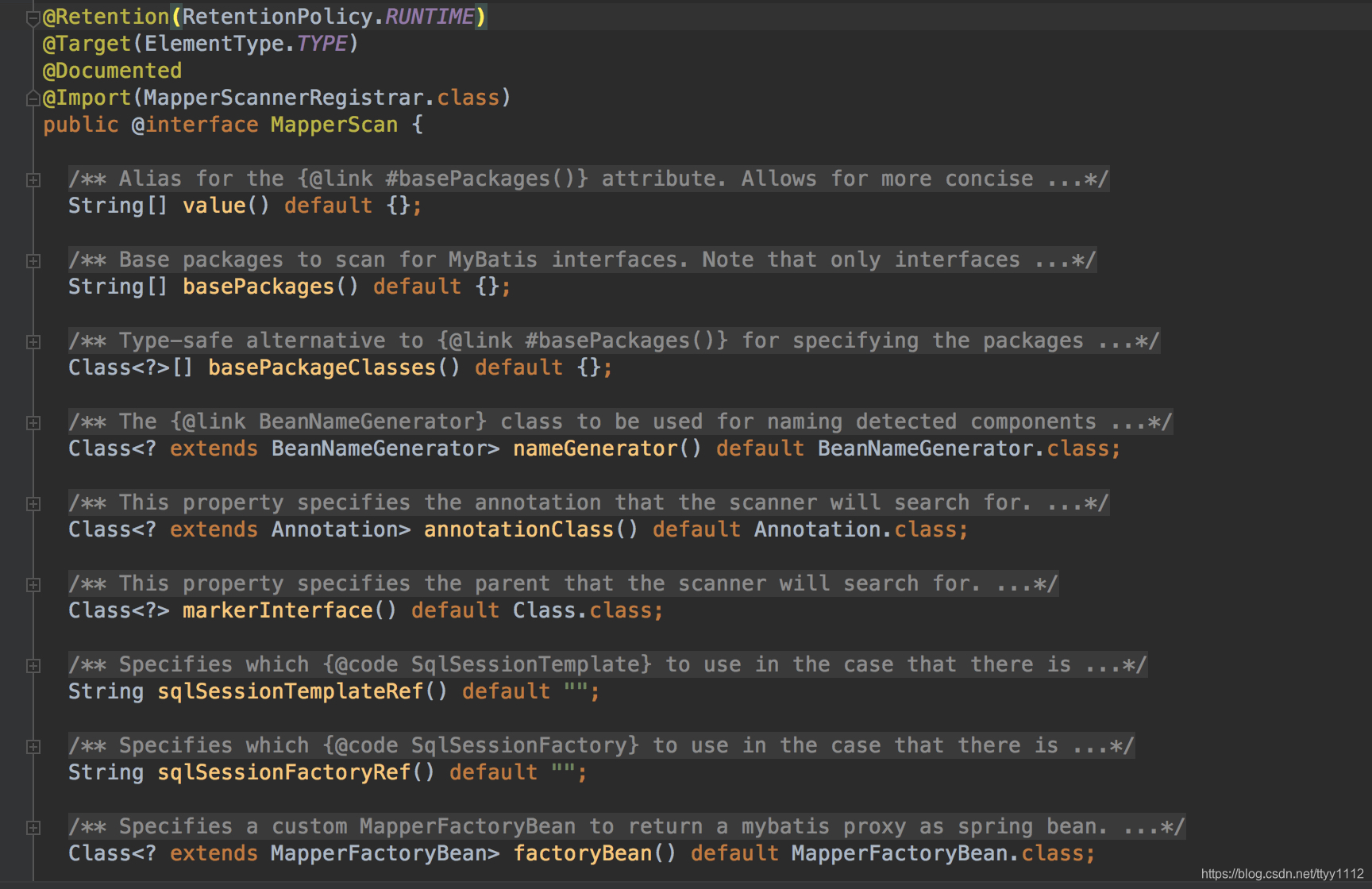Image resolution: width=1372 pixels, height=889 pixels.
Task: Click 'Annotation.class' default value
Action: (x=855, y=529)
